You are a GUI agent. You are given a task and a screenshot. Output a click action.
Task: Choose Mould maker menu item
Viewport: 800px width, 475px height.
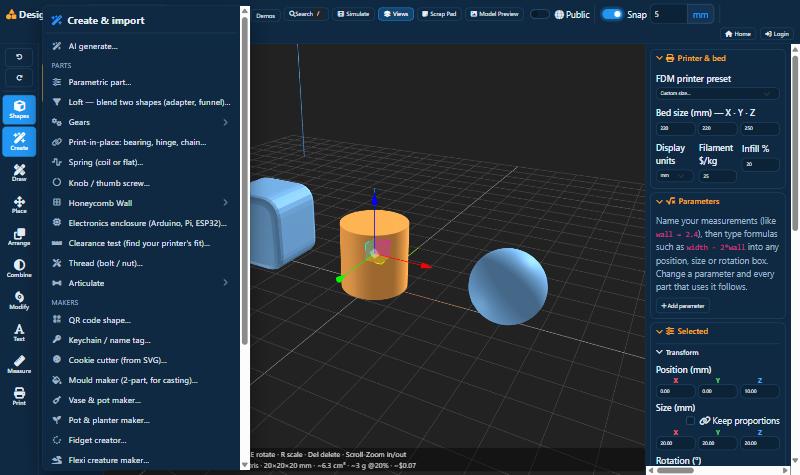tap(142, 380)
